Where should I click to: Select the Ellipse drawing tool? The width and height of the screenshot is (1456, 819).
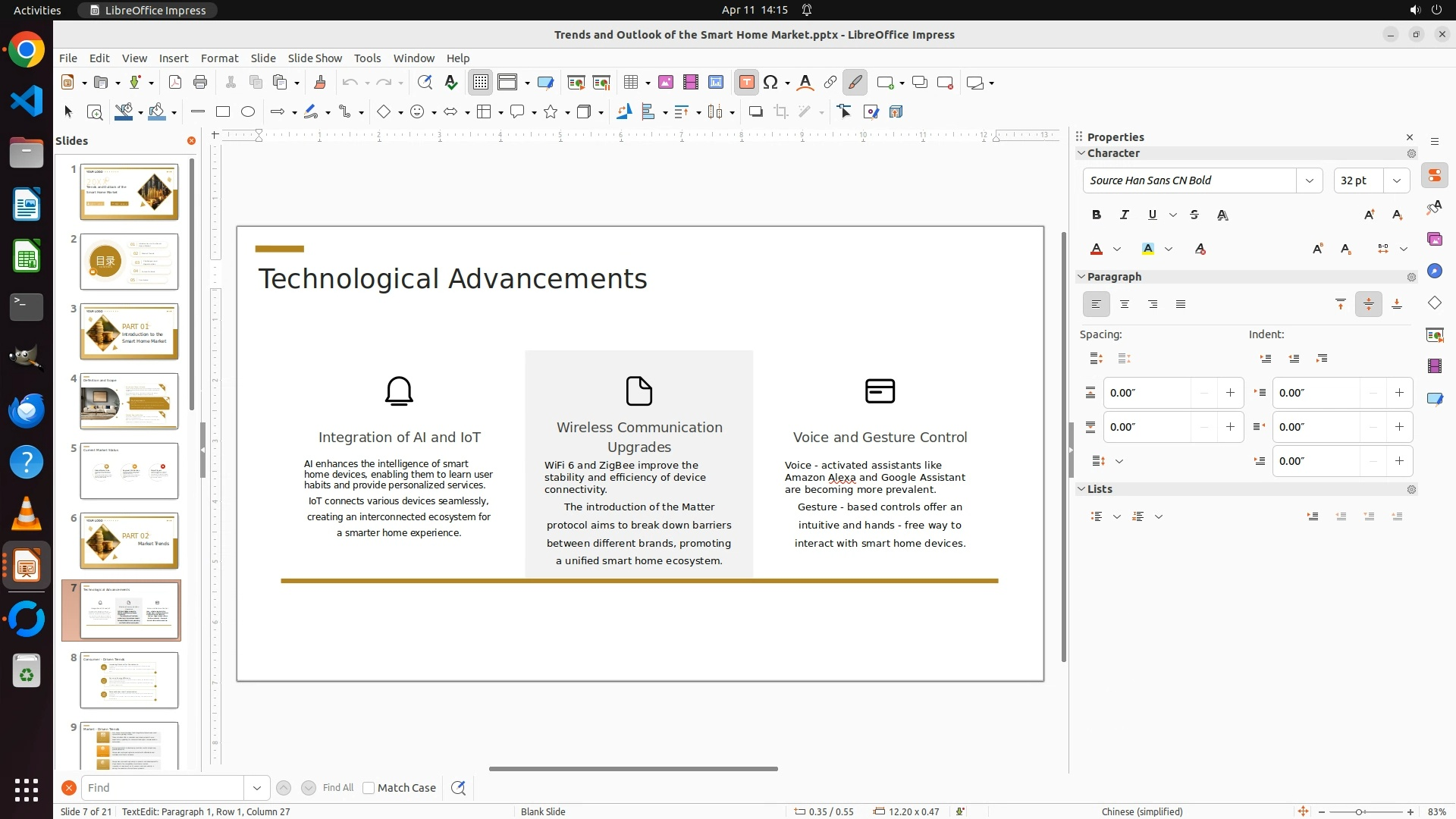[248, 112]
